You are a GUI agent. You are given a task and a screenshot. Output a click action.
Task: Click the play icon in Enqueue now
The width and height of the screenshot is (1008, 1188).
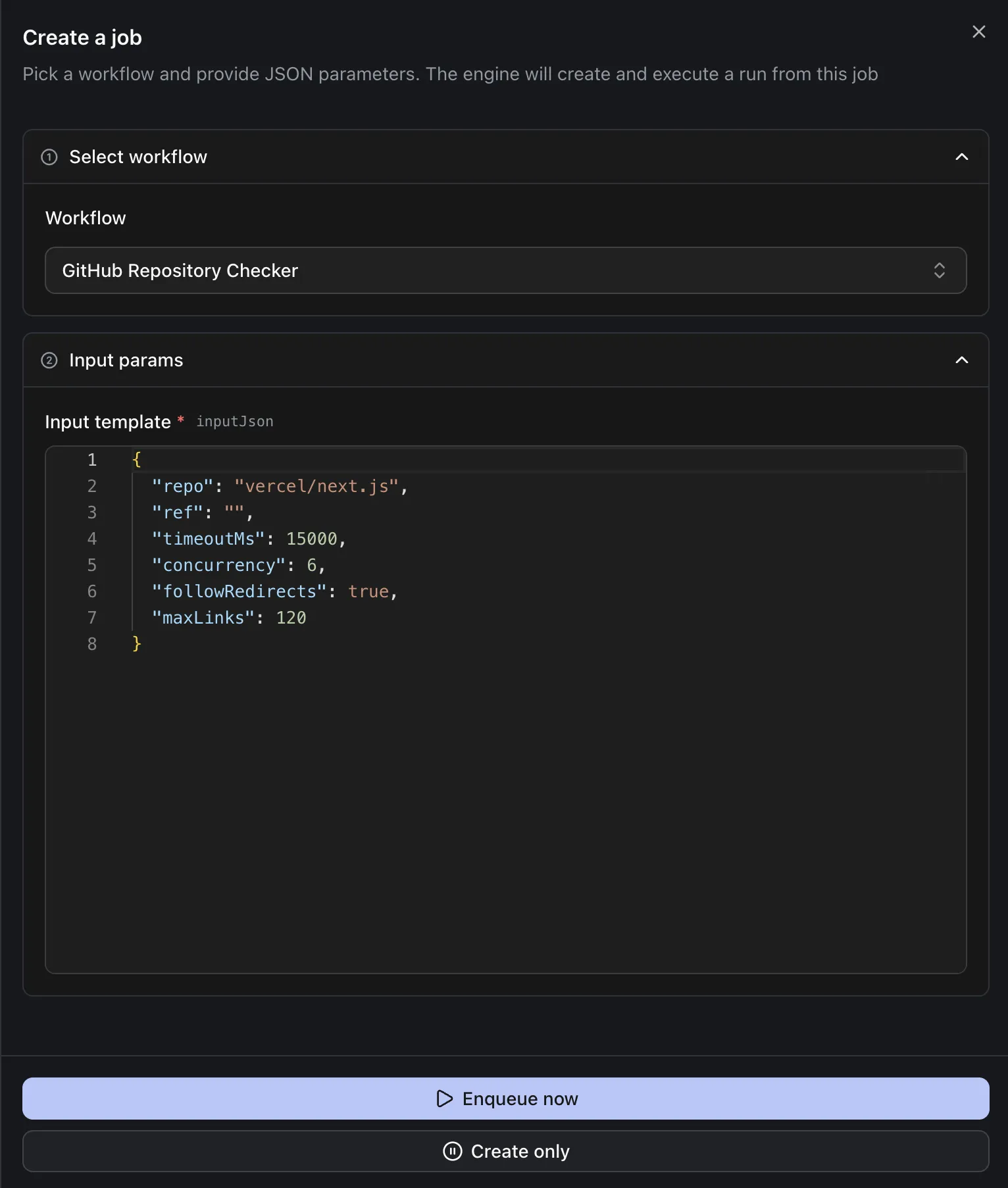[445, 1099]
